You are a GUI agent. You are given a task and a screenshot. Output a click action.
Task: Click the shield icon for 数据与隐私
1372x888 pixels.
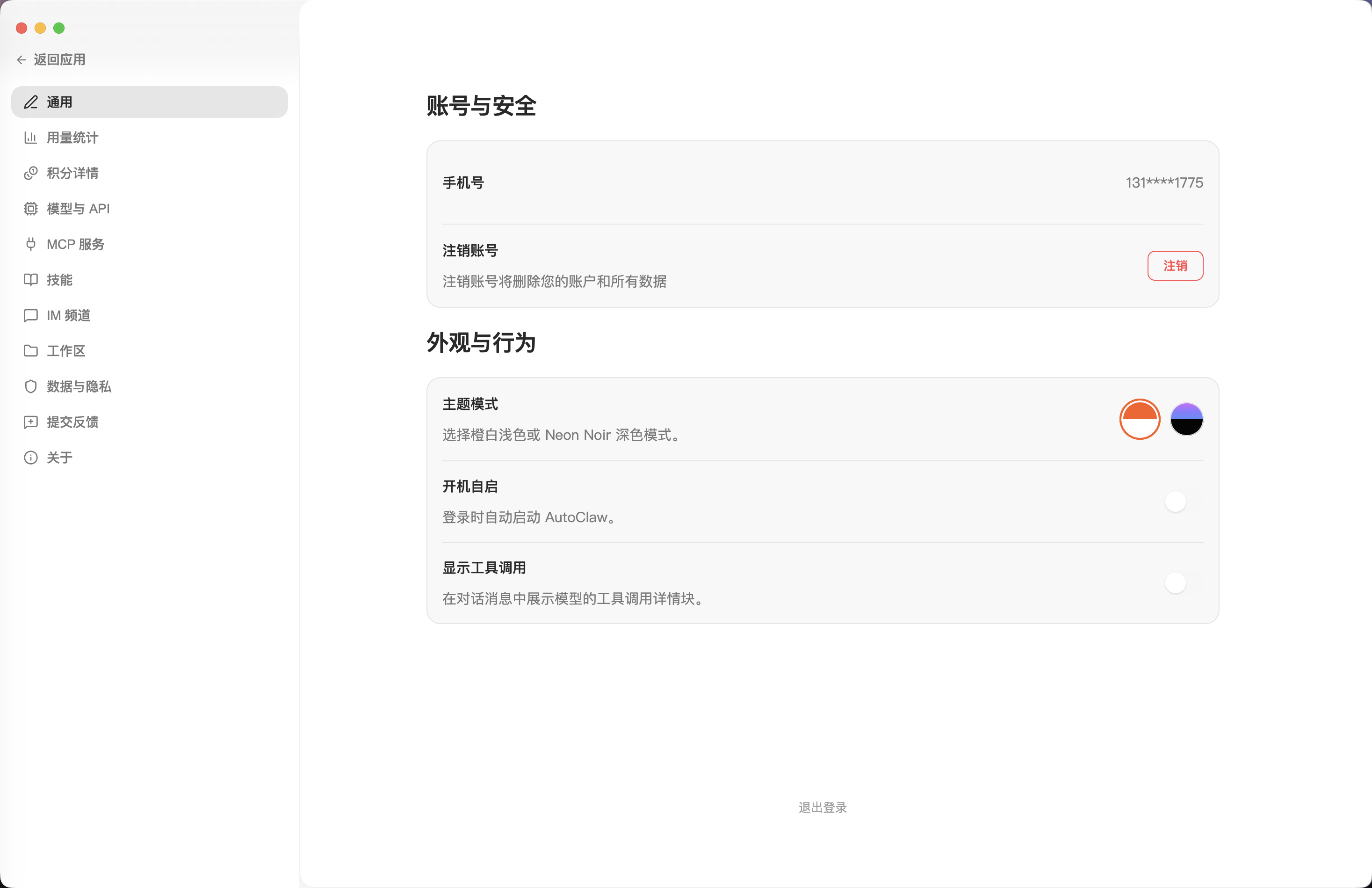tap(30, 386)
